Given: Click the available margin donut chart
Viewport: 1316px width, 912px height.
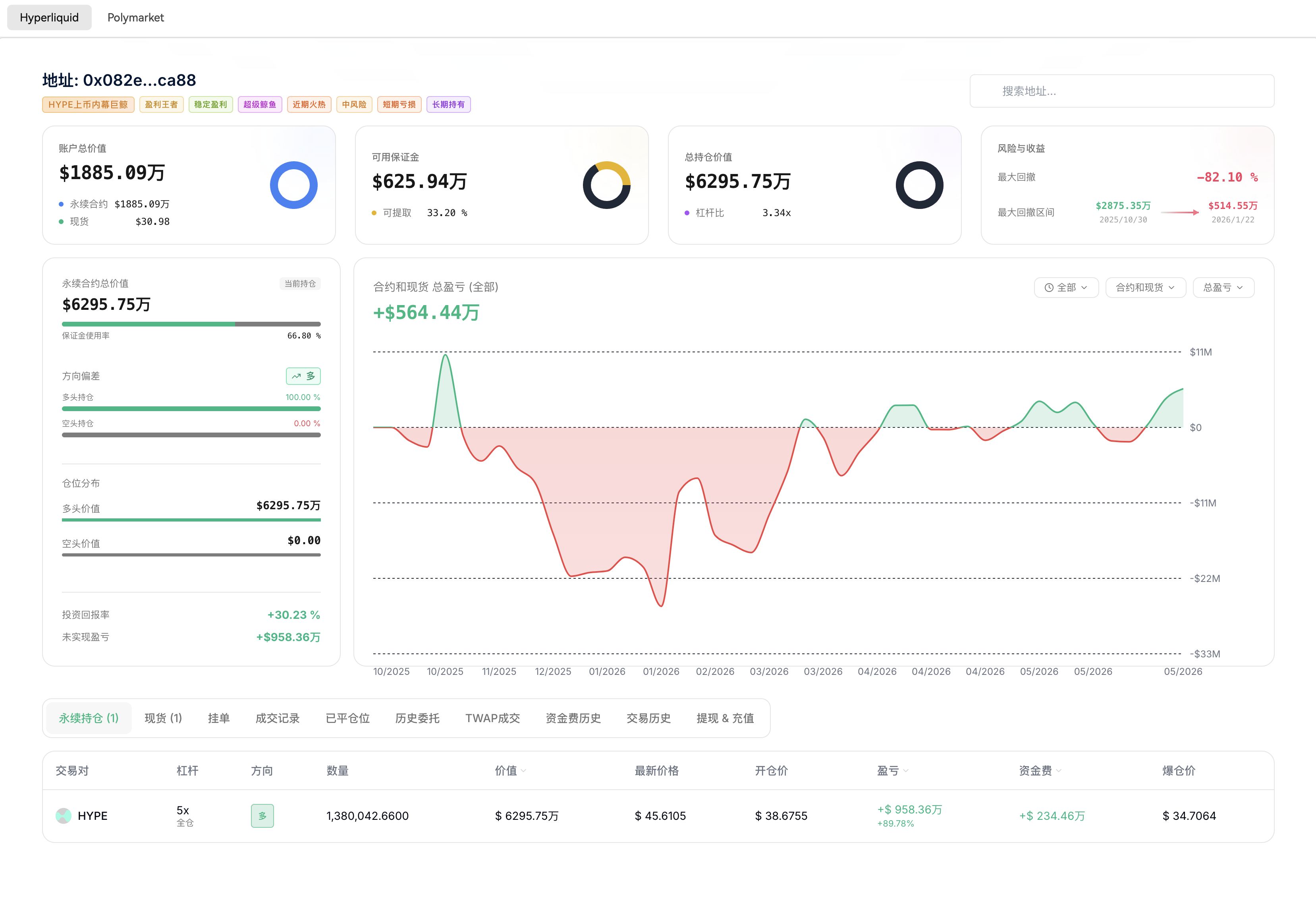Looking at the screenshot, I should coord(607,185).
